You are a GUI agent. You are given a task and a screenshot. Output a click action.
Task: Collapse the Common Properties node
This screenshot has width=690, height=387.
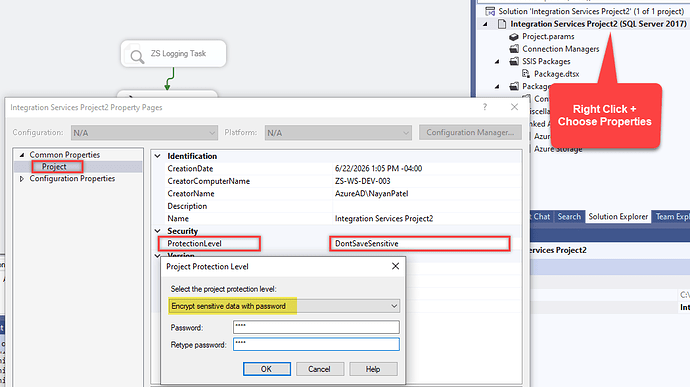[22, 155]
